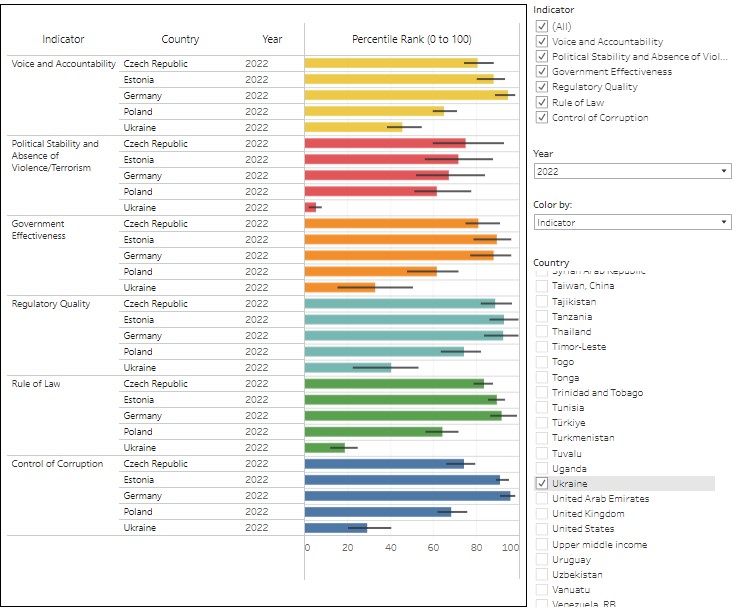Click Poland under Voice and Accountability
Image resolution: width=745 pixels, height=610 pixels.
click(x=138, y=112)
